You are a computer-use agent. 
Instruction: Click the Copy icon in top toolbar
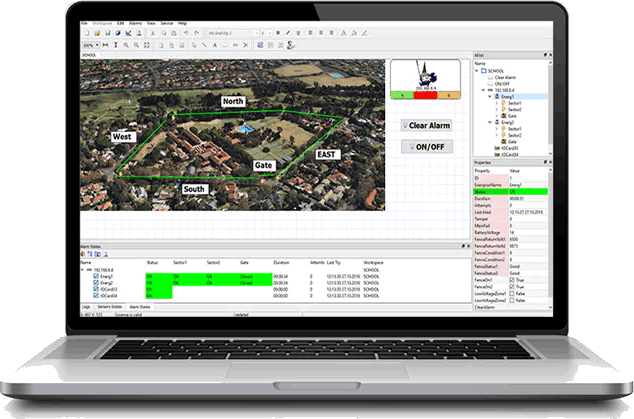(163, 33)
